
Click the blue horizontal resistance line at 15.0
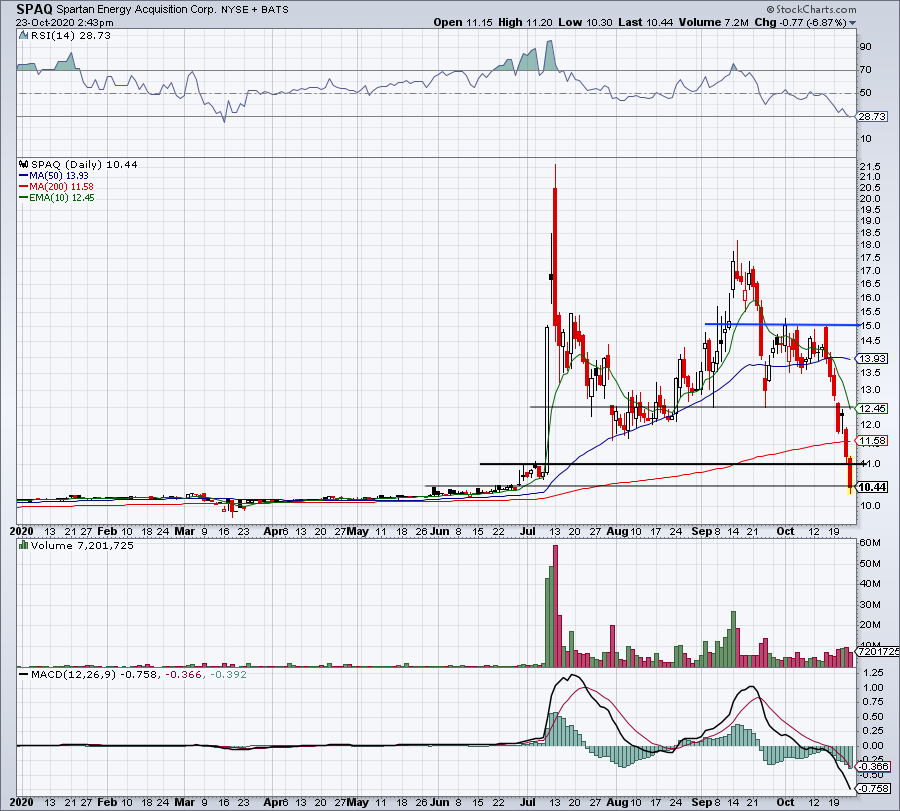pyautogui.click(x=783, y=324)
